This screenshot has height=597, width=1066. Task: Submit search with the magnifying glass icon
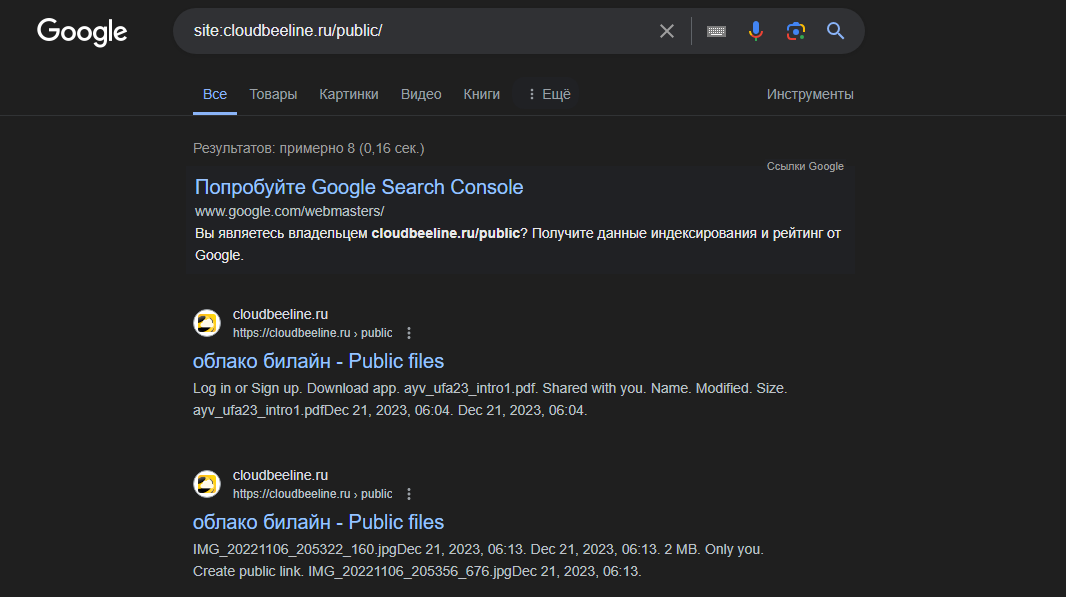click(x=836, y=31)
